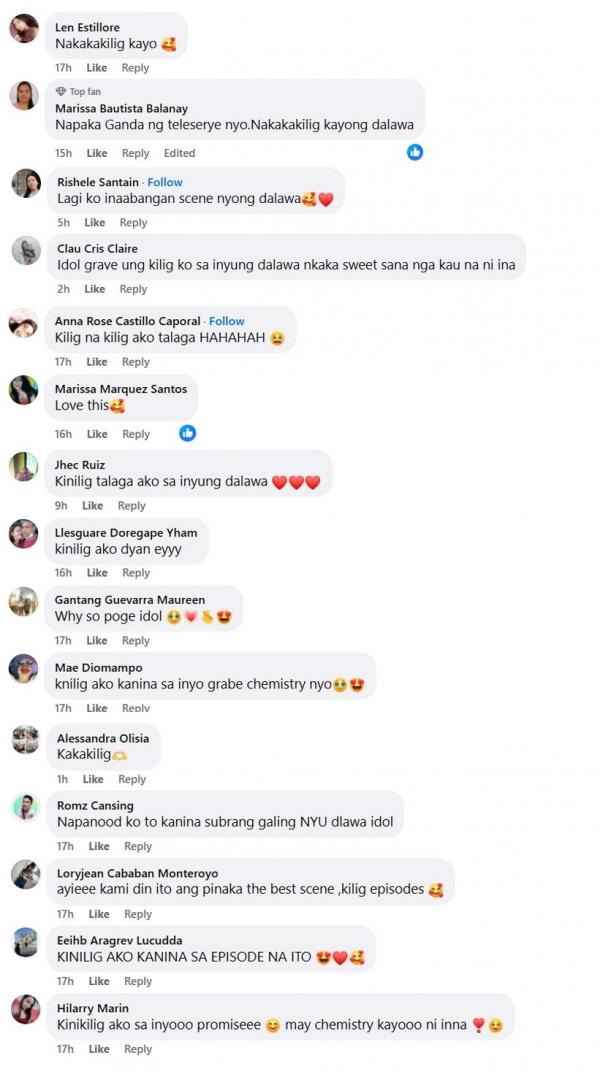Follow Anna Rose Castillo Caporal

click(x=227, y=321)
